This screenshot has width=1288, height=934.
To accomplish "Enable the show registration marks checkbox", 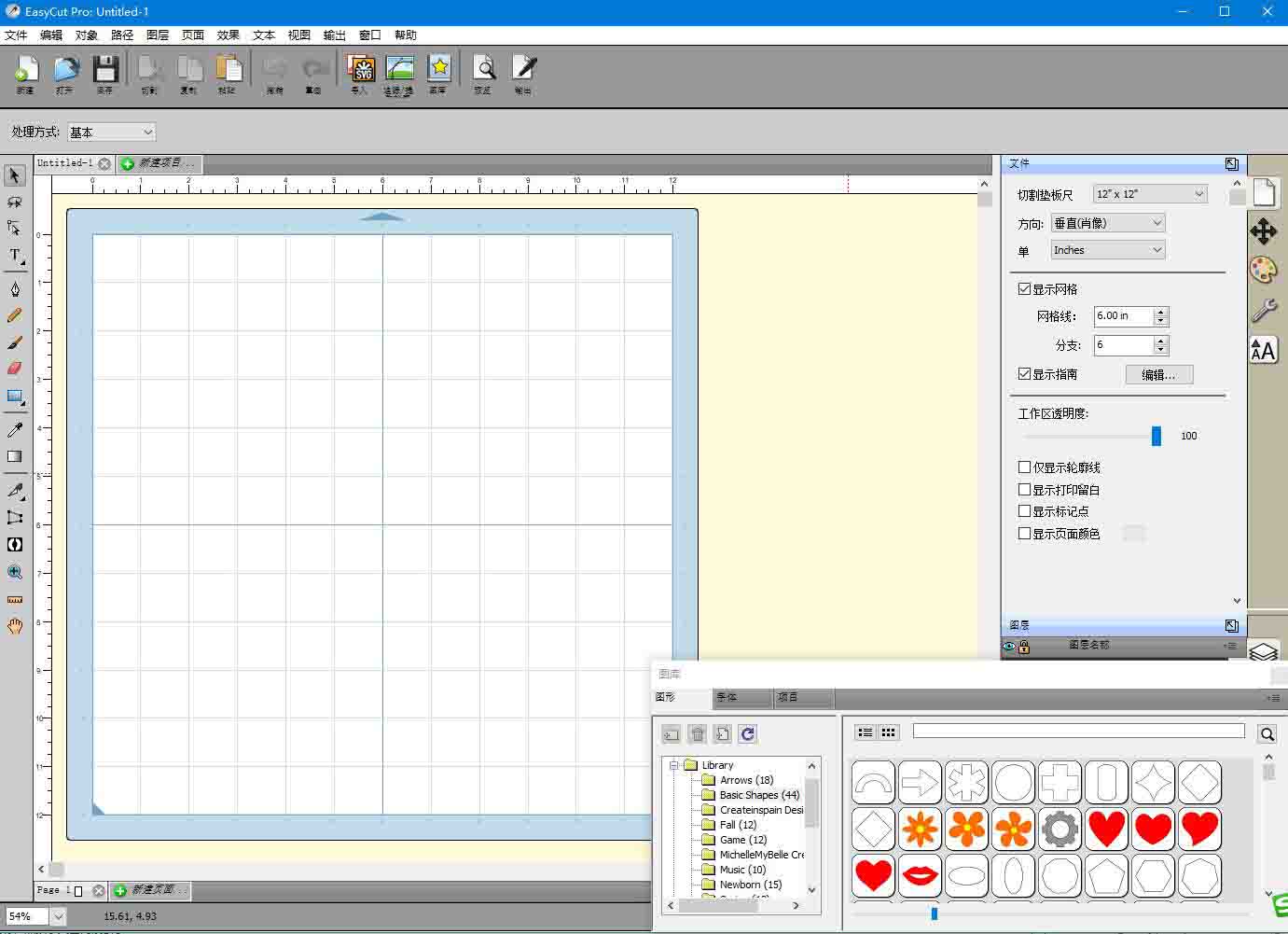I will pos(1024,511).
